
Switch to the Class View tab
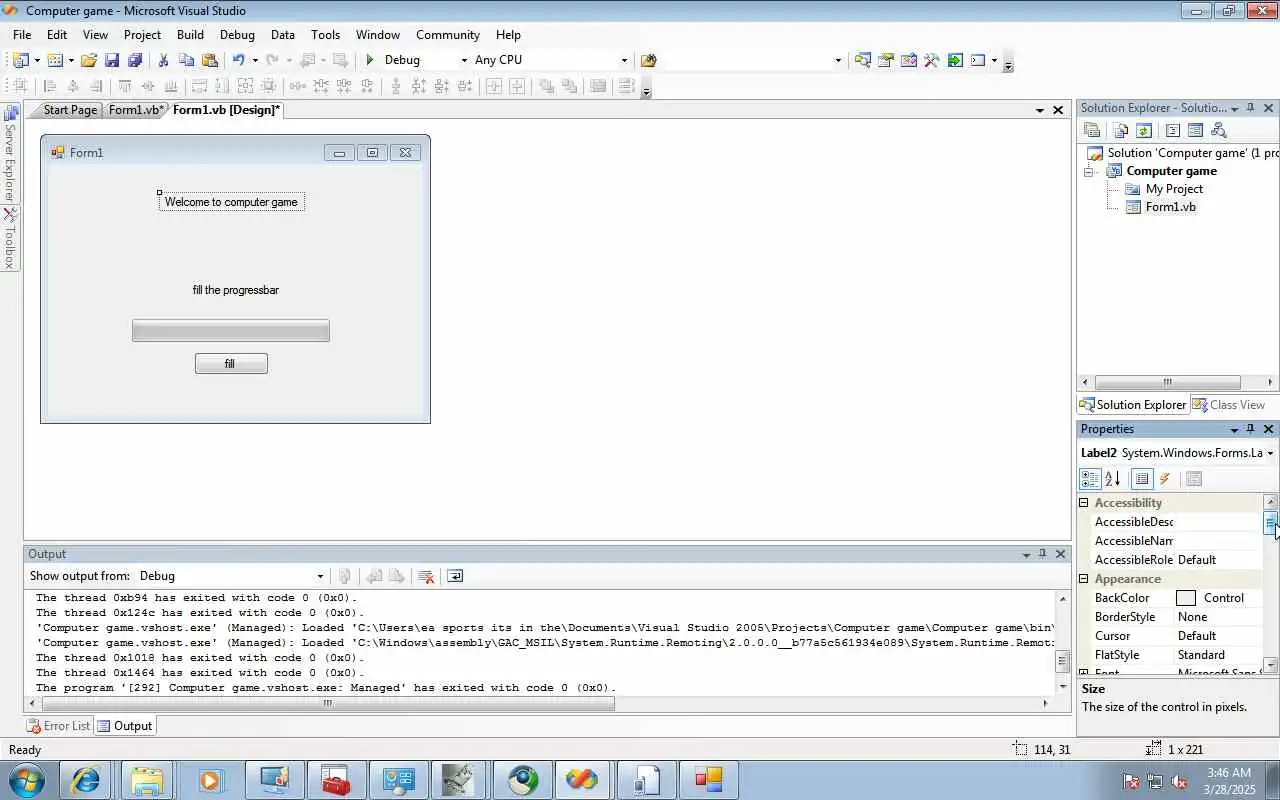click(x=1229, y=405)
